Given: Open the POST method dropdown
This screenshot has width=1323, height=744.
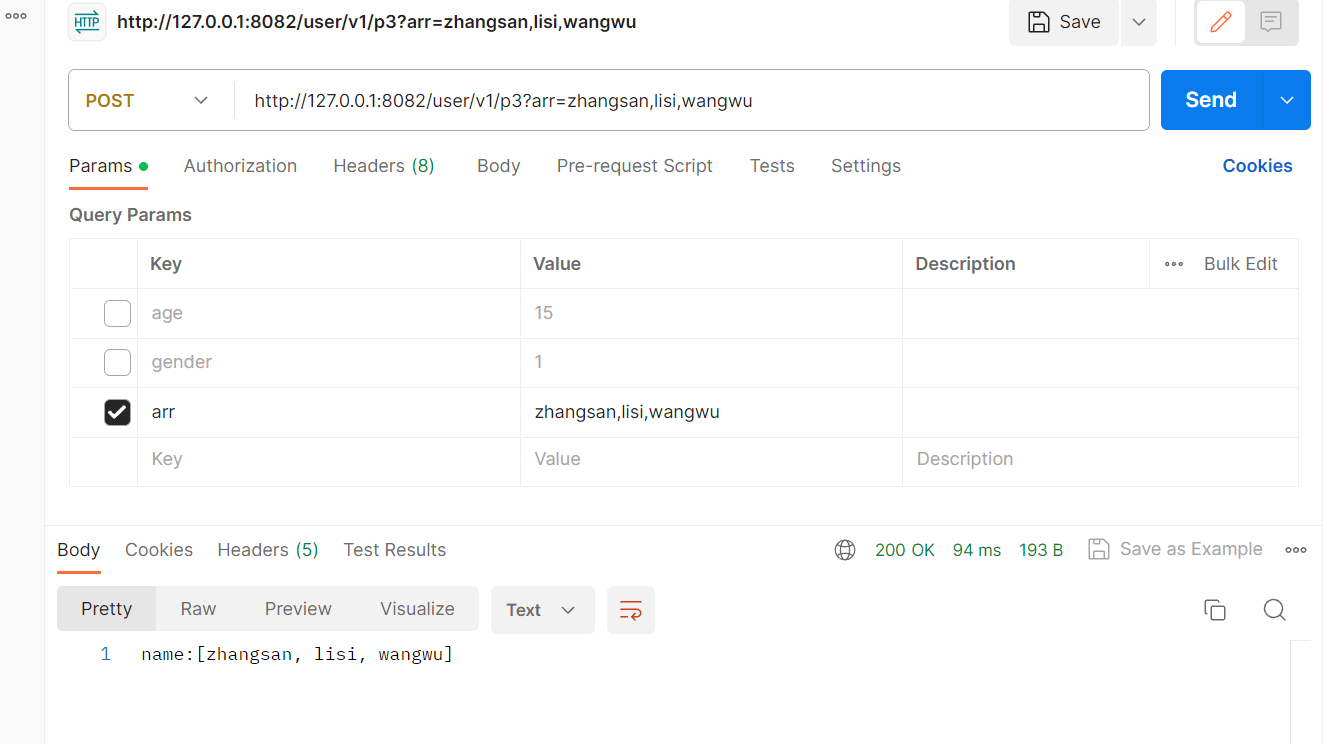Looking at the screenshot, I should click(148, 100).
